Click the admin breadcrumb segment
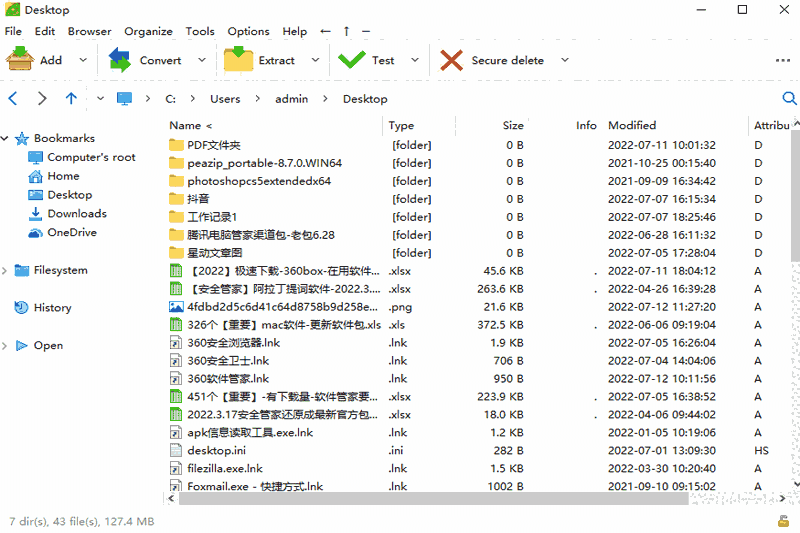The width and height of the screenshot is (800, 533). coord(291,99)
